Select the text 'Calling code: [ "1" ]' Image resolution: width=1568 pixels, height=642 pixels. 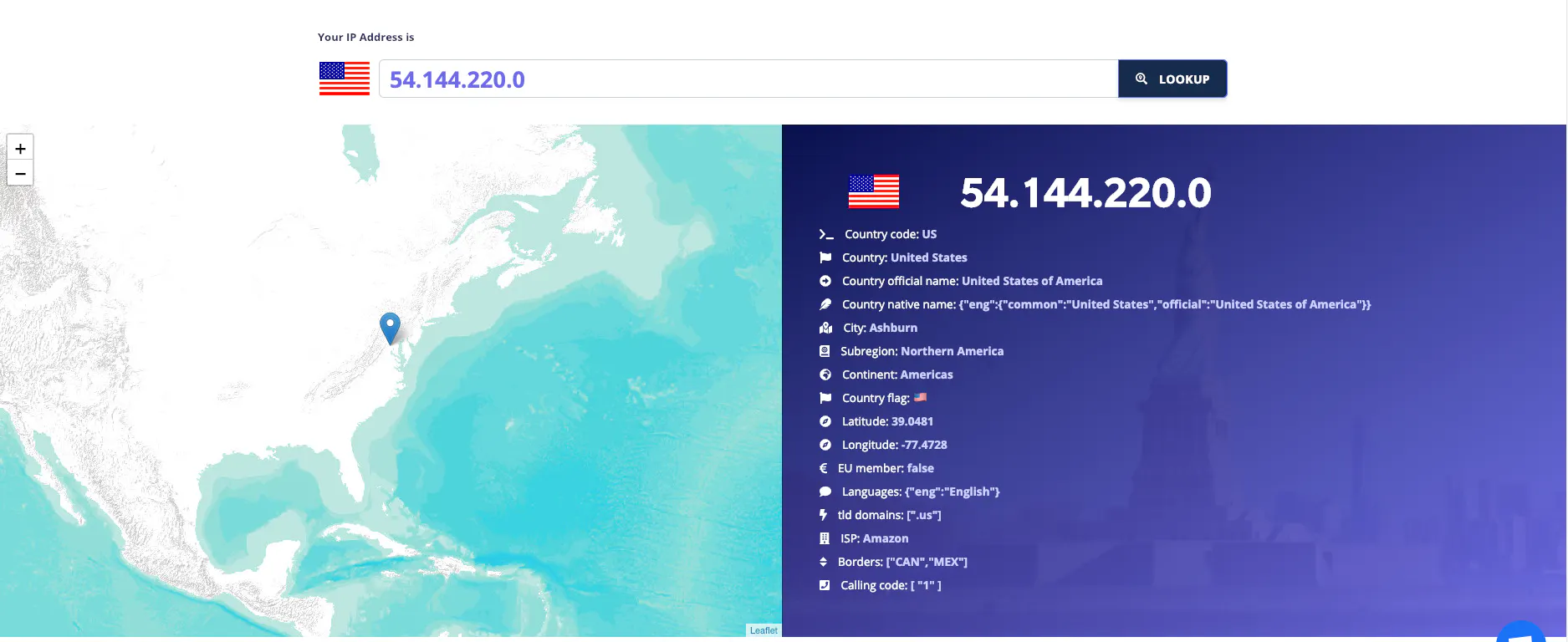click(x=891, y=585)
